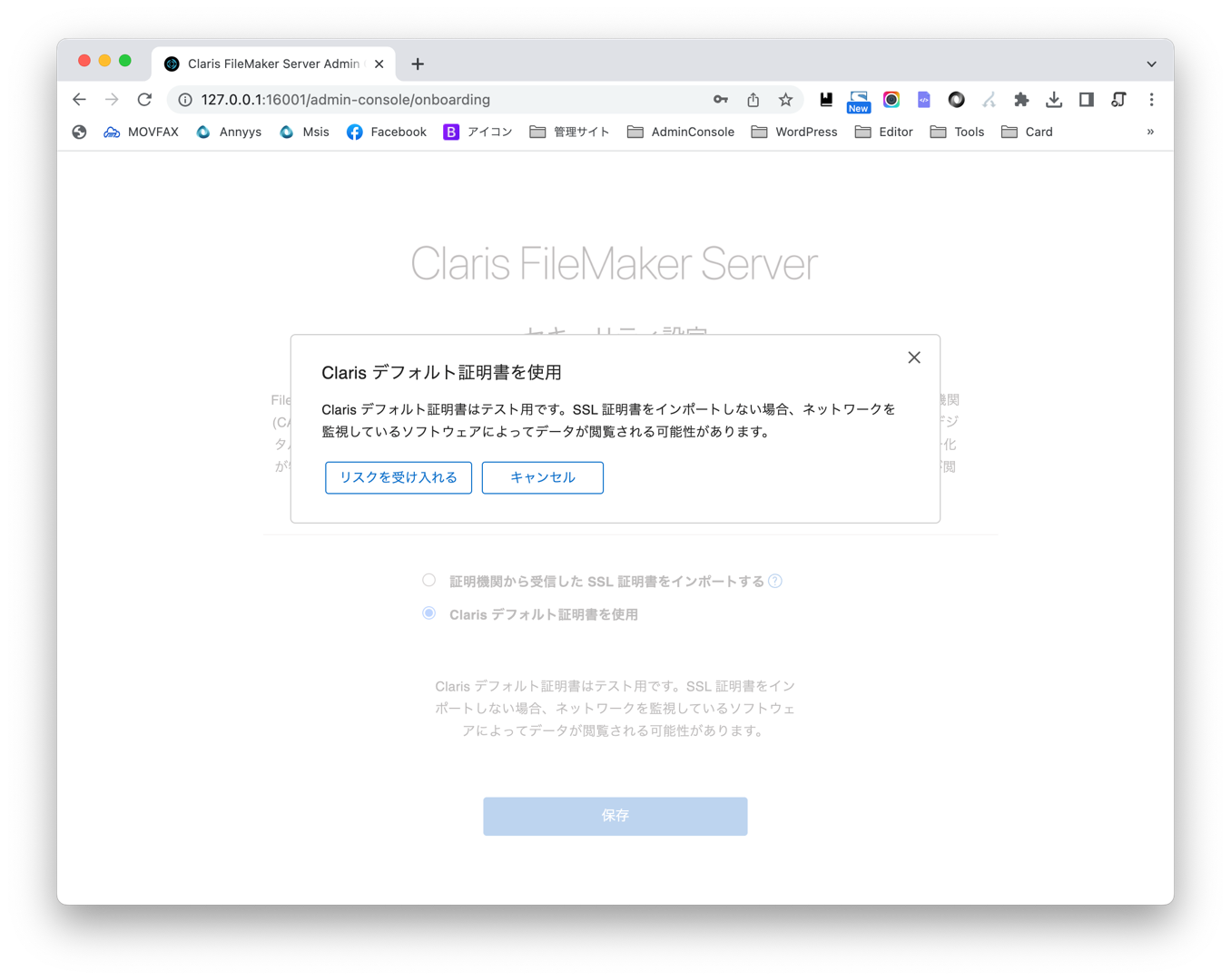Open the アイコン bookmark
This screenshot has height=980, width=1231.
point(478,132)
